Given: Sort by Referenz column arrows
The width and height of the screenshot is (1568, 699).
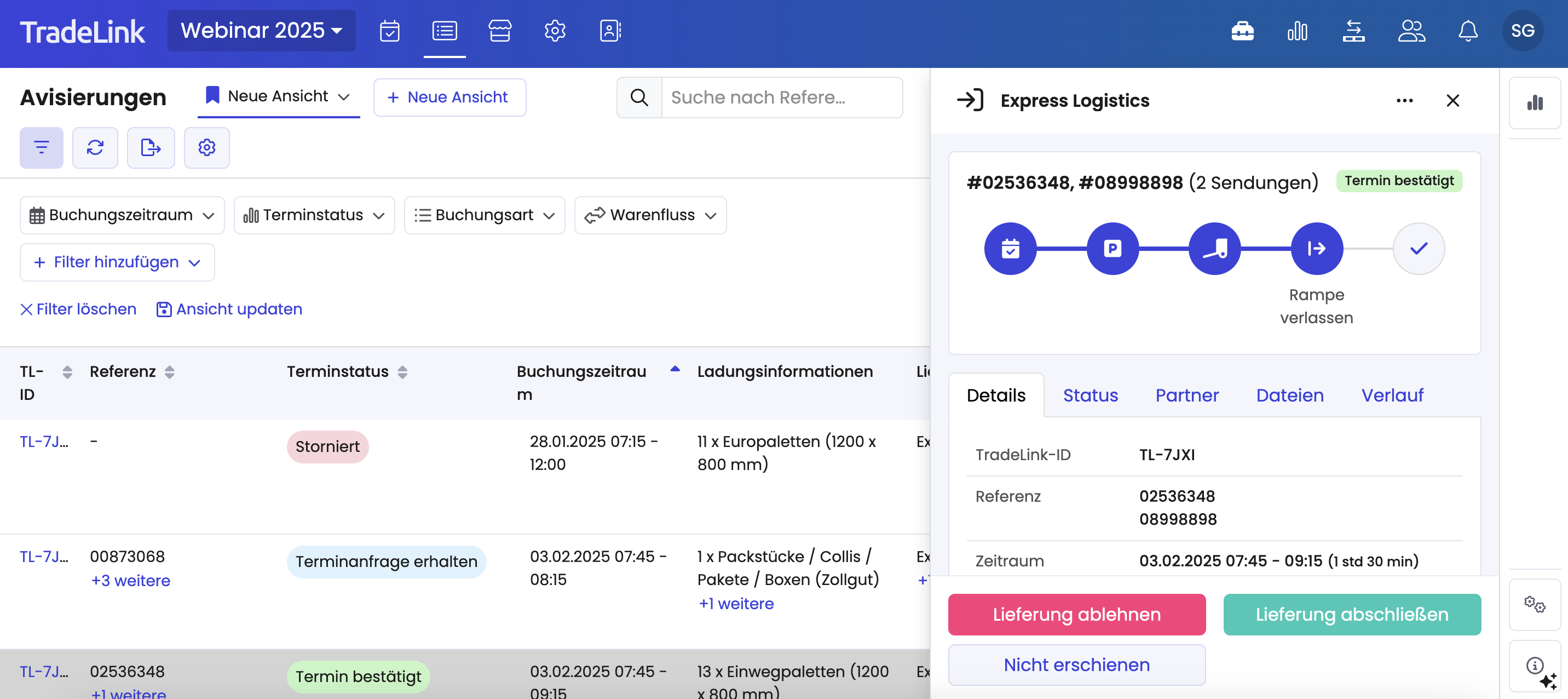Looking at the screenshot, I should [x=170, y=371].
